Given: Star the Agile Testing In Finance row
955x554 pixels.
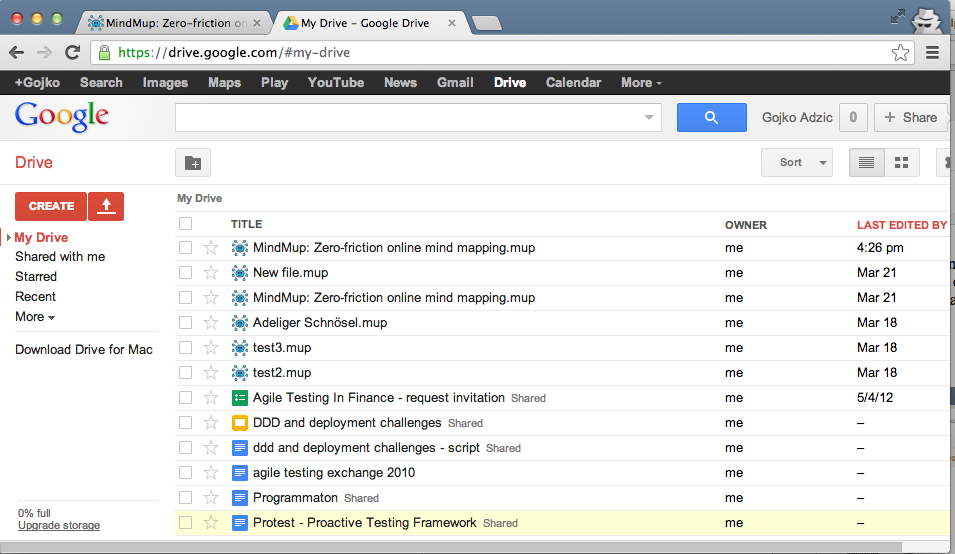Looking at the screenshot, I should pyautogui.click(x=211, y=398).
